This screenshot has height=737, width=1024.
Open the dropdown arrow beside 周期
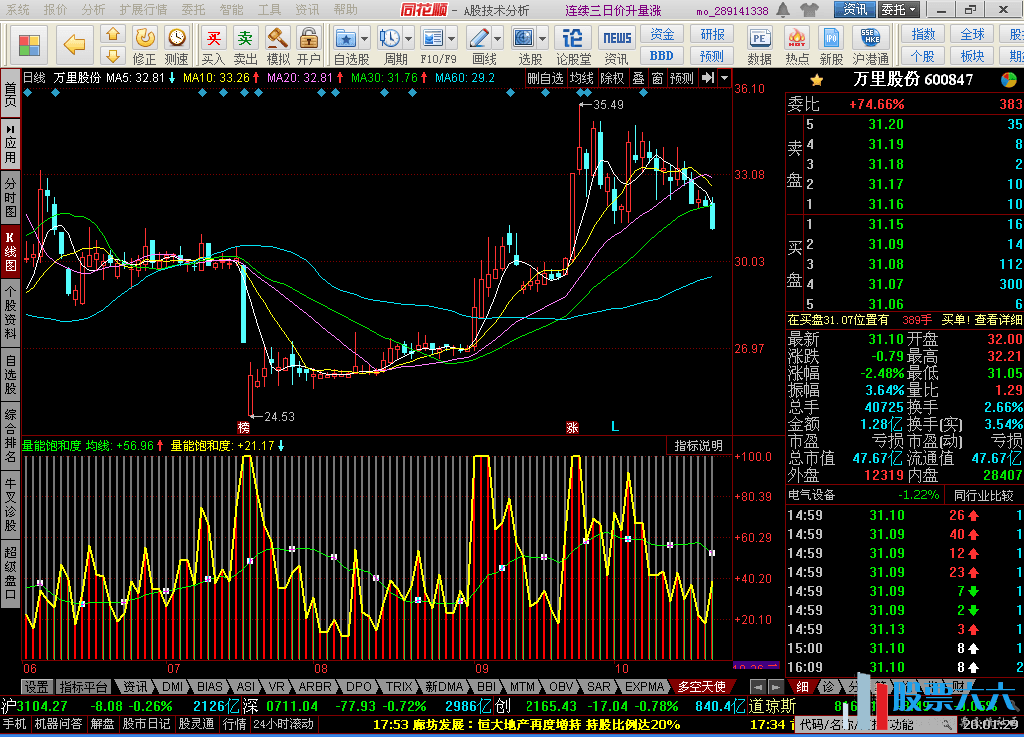click(x=410, y=39)
